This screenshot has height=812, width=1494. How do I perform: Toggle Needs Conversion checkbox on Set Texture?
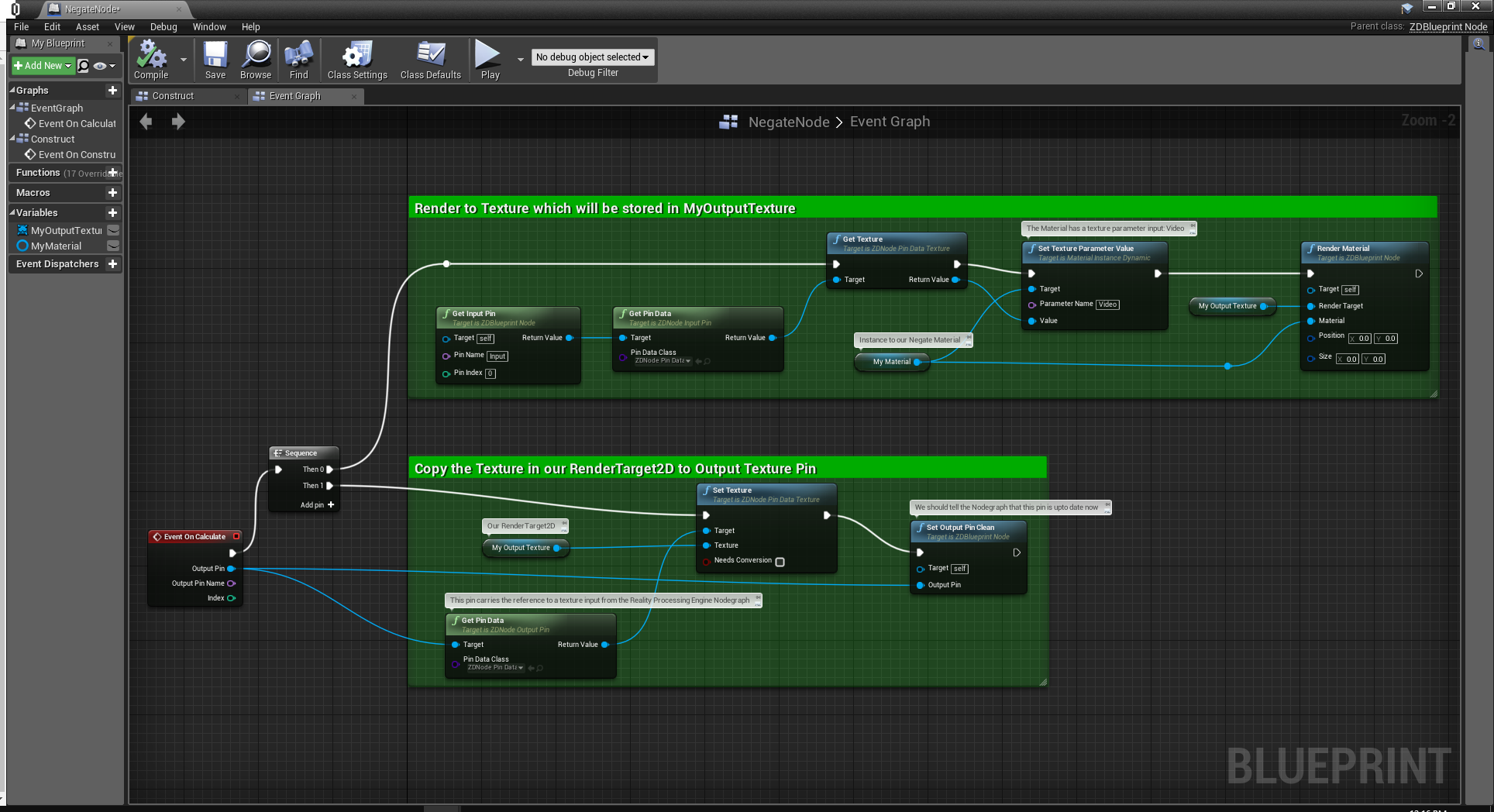tap(780, 562)
